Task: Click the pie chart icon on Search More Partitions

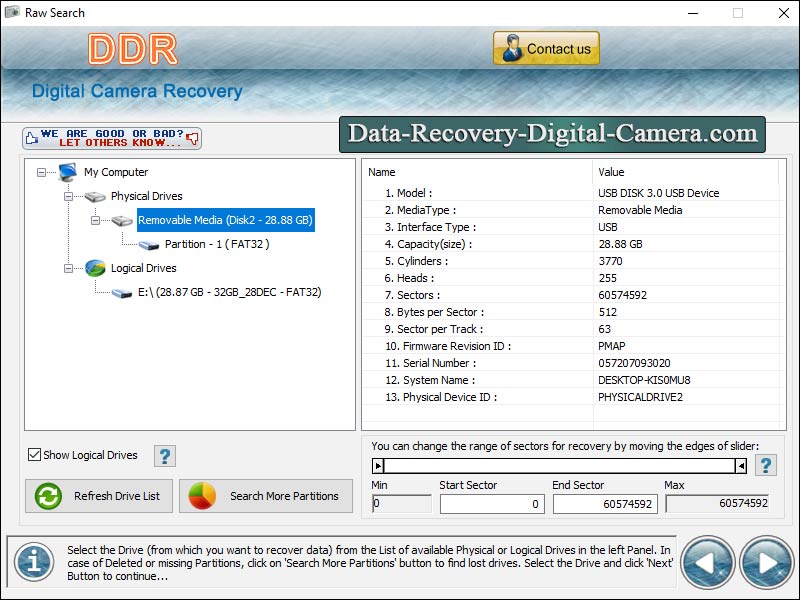Action: coord(202,496)
